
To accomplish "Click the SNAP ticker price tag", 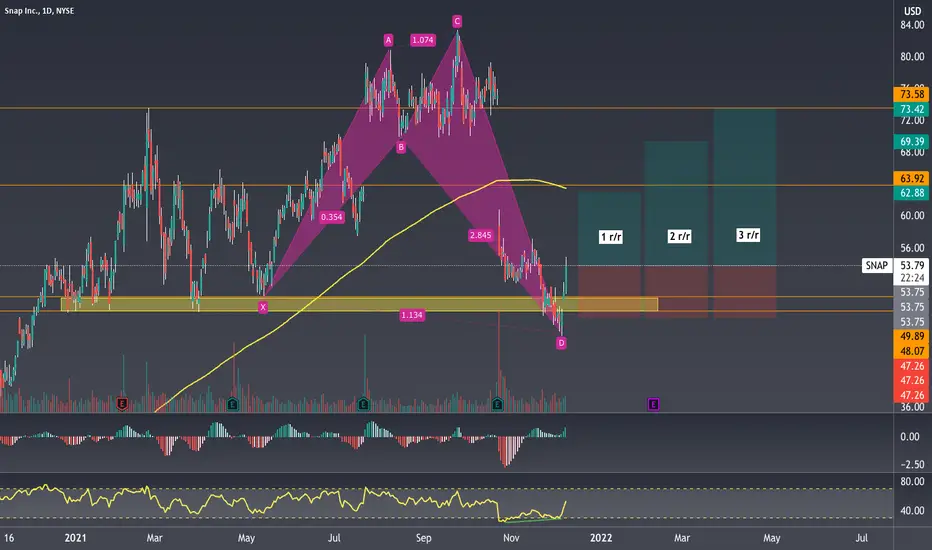I will point(877,265).
